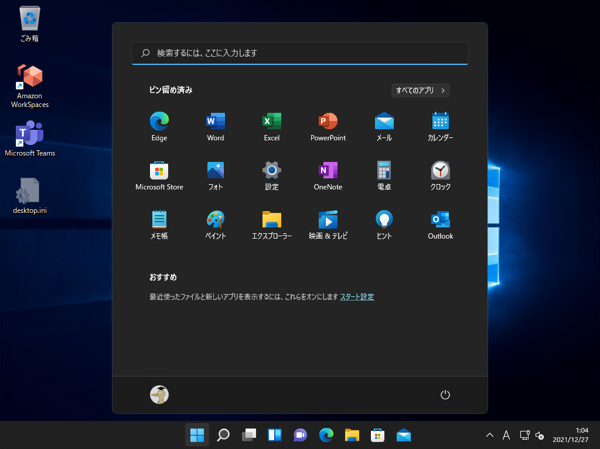Screen dimensions: 600x449
Task: Launch Word from pinned apps
Action: point(215,127)
